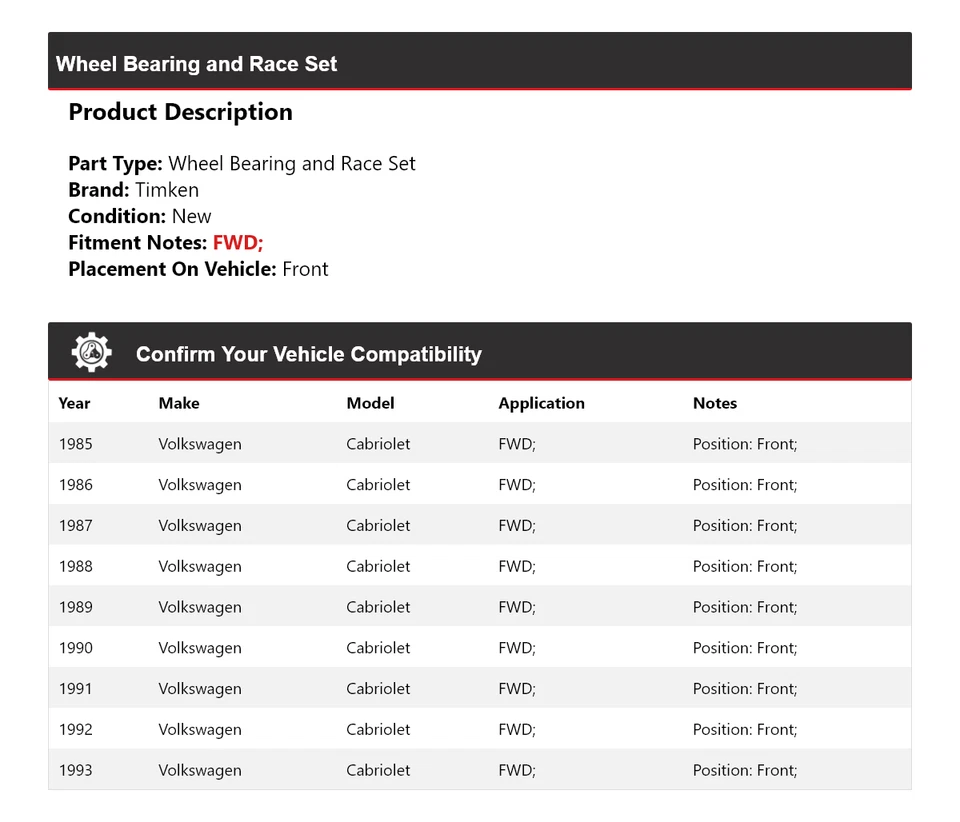The width and height of the screenshot is (960, 822).
Task: Click the Application column header
Action: tap(541, 403)
